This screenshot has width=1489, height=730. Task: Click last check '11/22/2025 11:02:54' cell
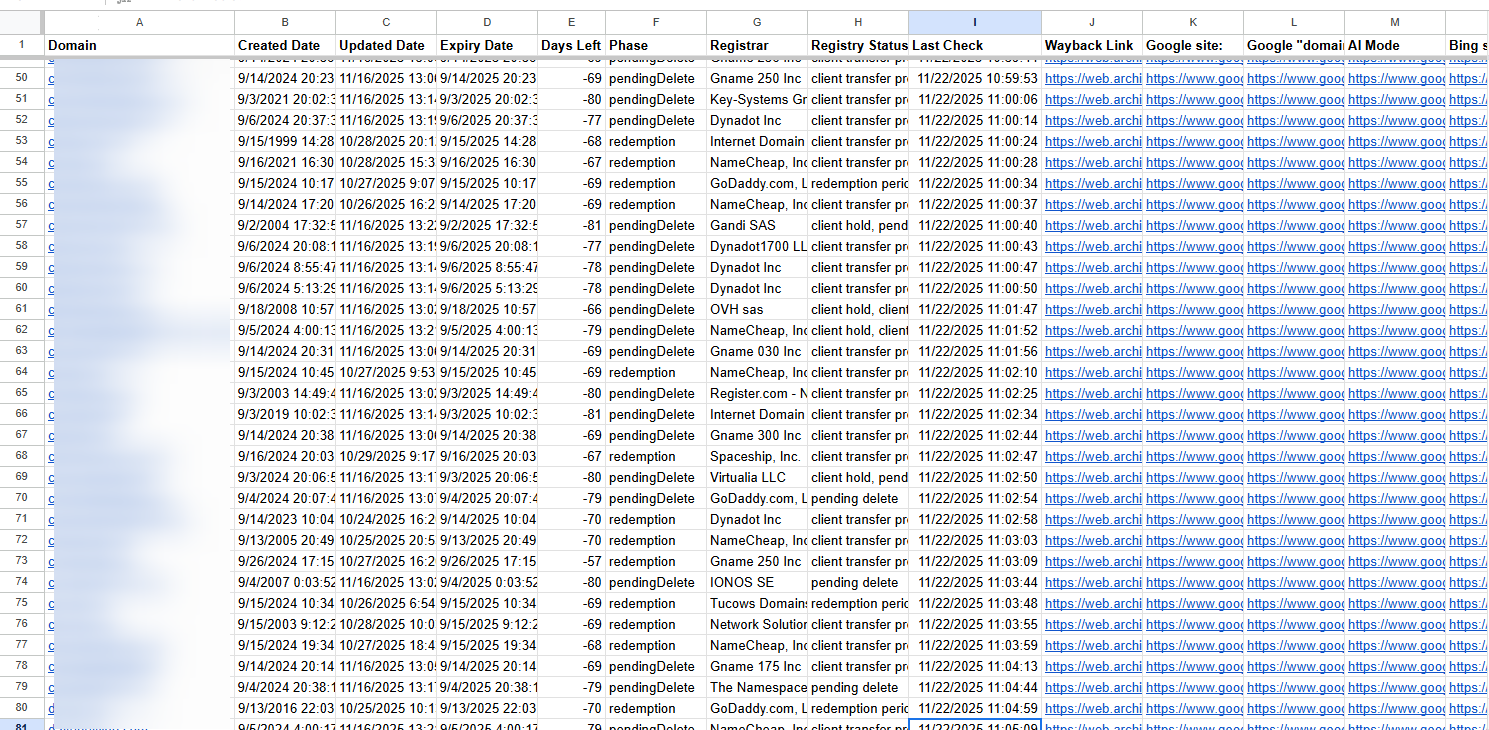pos(975,498)
